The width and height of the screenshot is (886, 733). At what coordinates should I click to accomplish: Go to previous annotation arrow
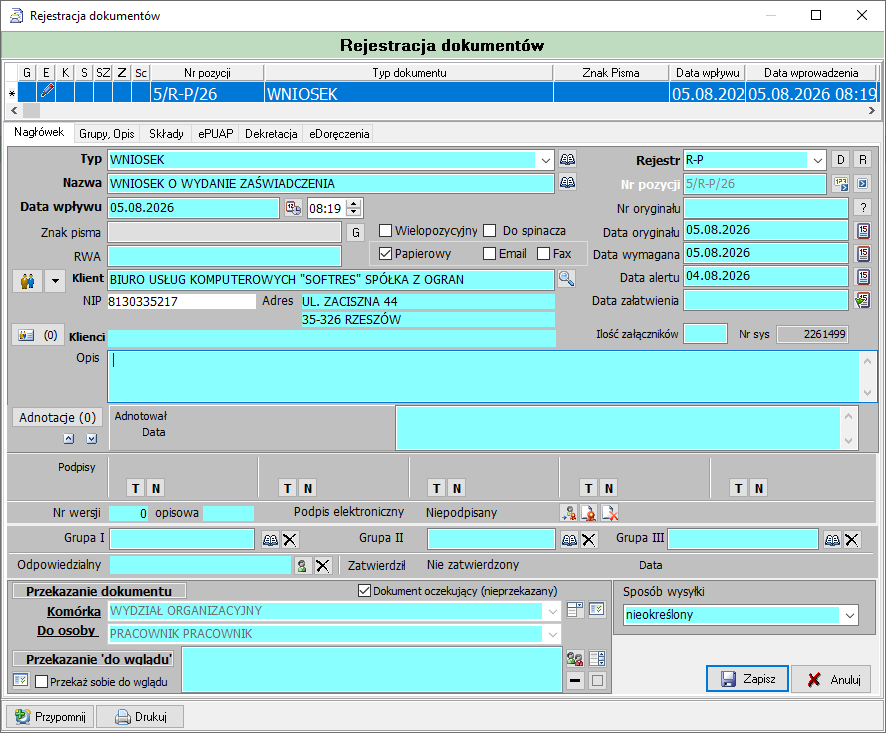coord(69,439)
